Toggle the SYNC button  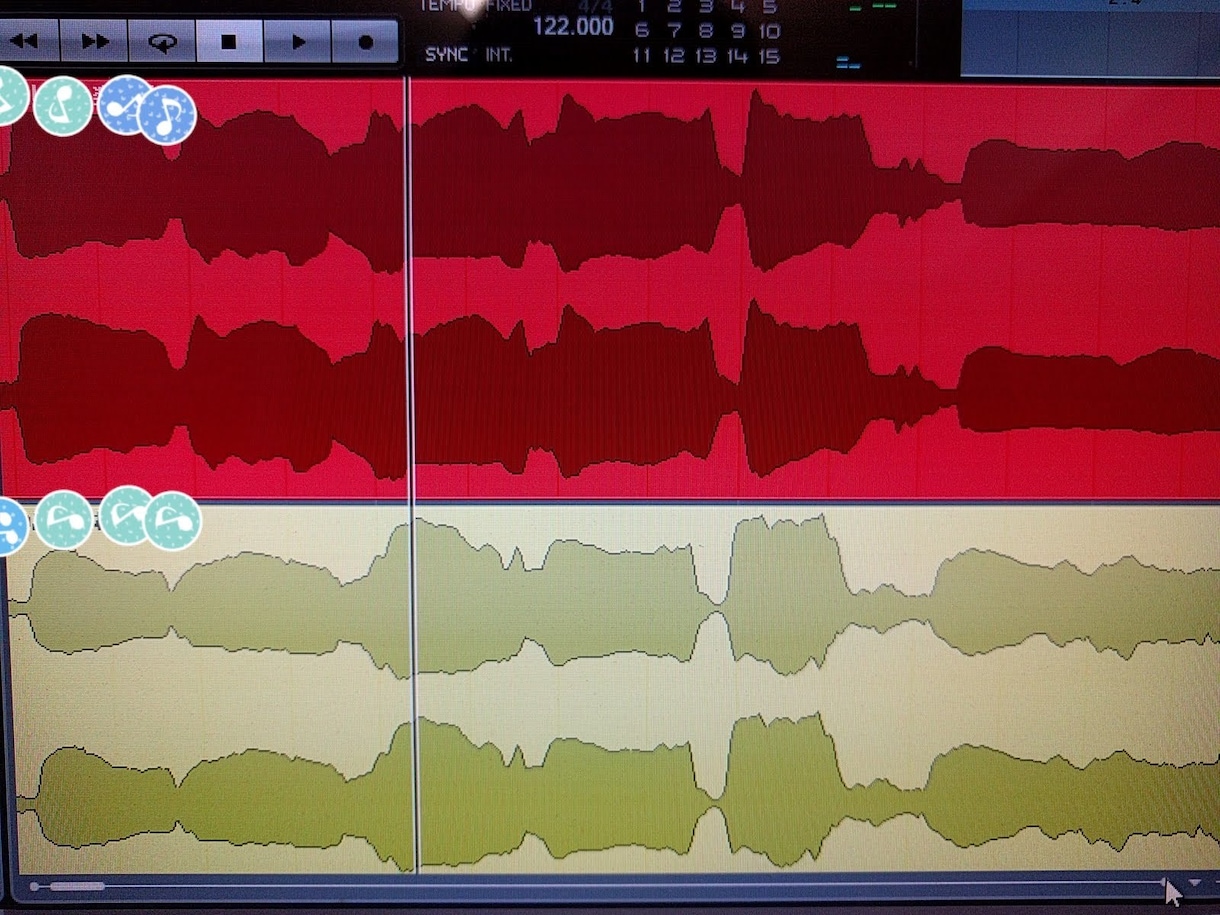point(446,54)
